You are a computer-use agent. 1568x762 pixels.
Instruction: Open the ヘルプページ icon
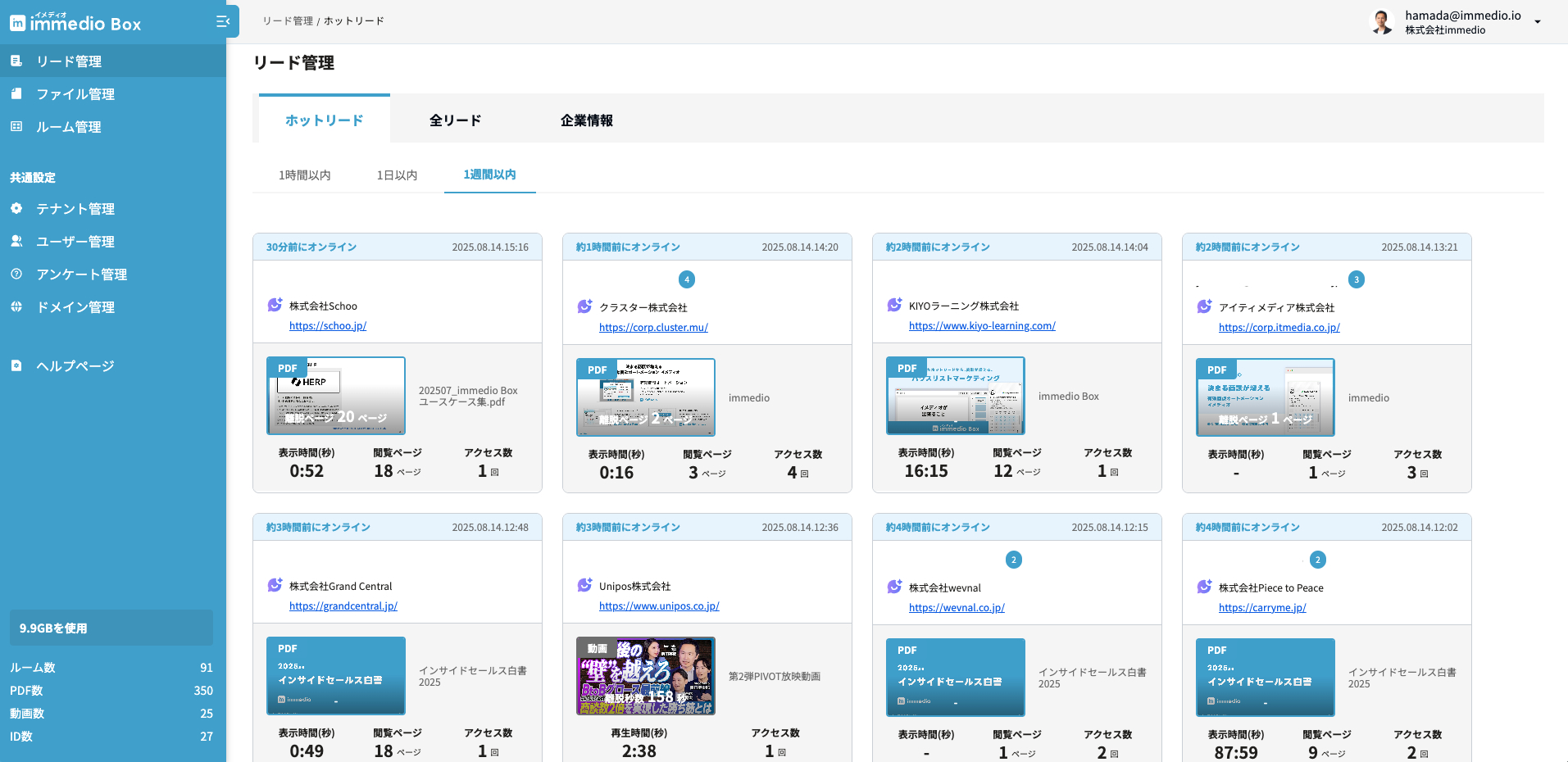tap(16, 366)
